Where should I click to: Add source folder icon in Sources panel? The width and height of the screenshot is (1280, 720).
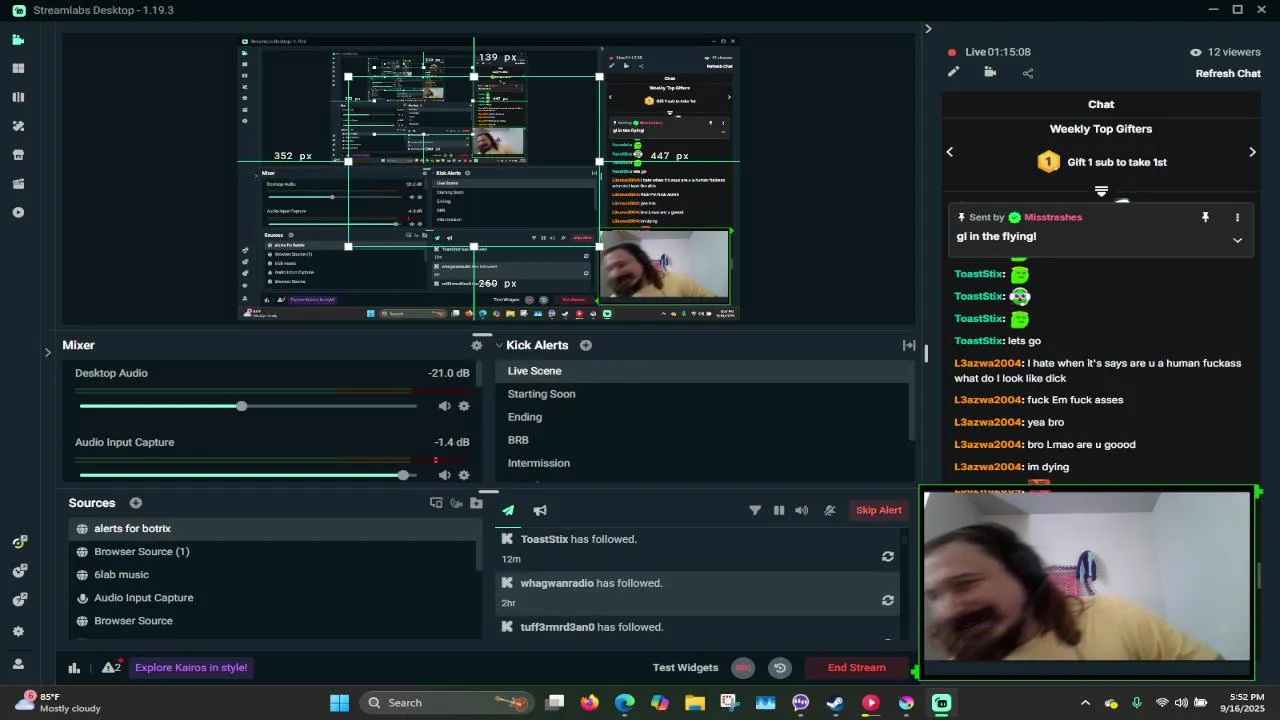tap(476, 503)
